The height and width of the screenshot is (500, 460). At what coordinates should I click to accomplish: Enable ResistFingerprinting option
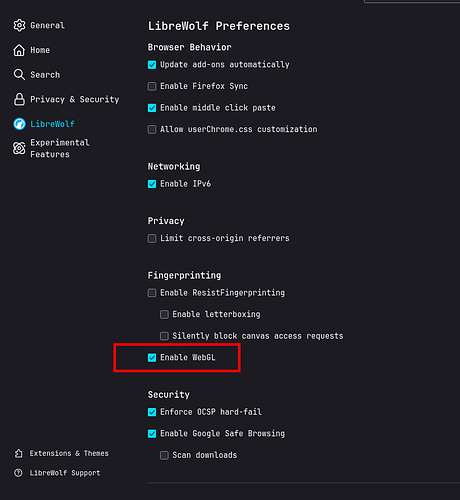point(152,293)
